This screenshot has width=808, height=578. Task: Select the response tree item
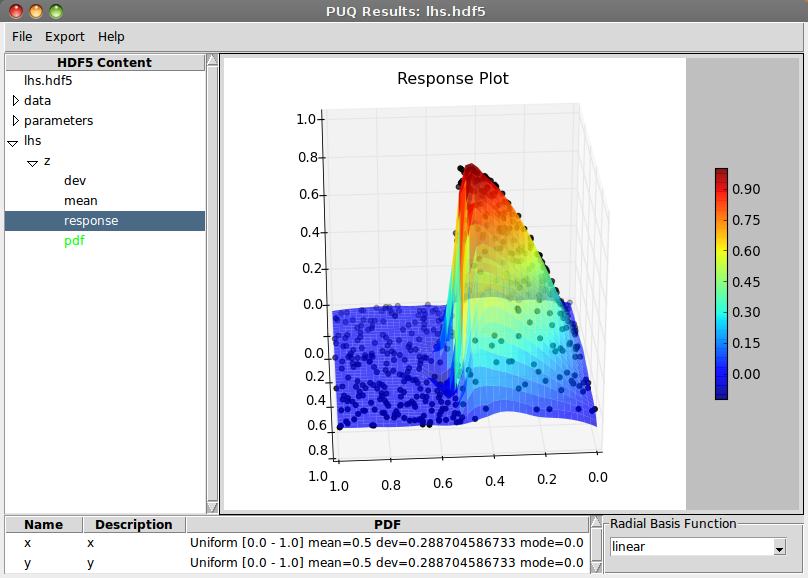(x=105, y=220)
